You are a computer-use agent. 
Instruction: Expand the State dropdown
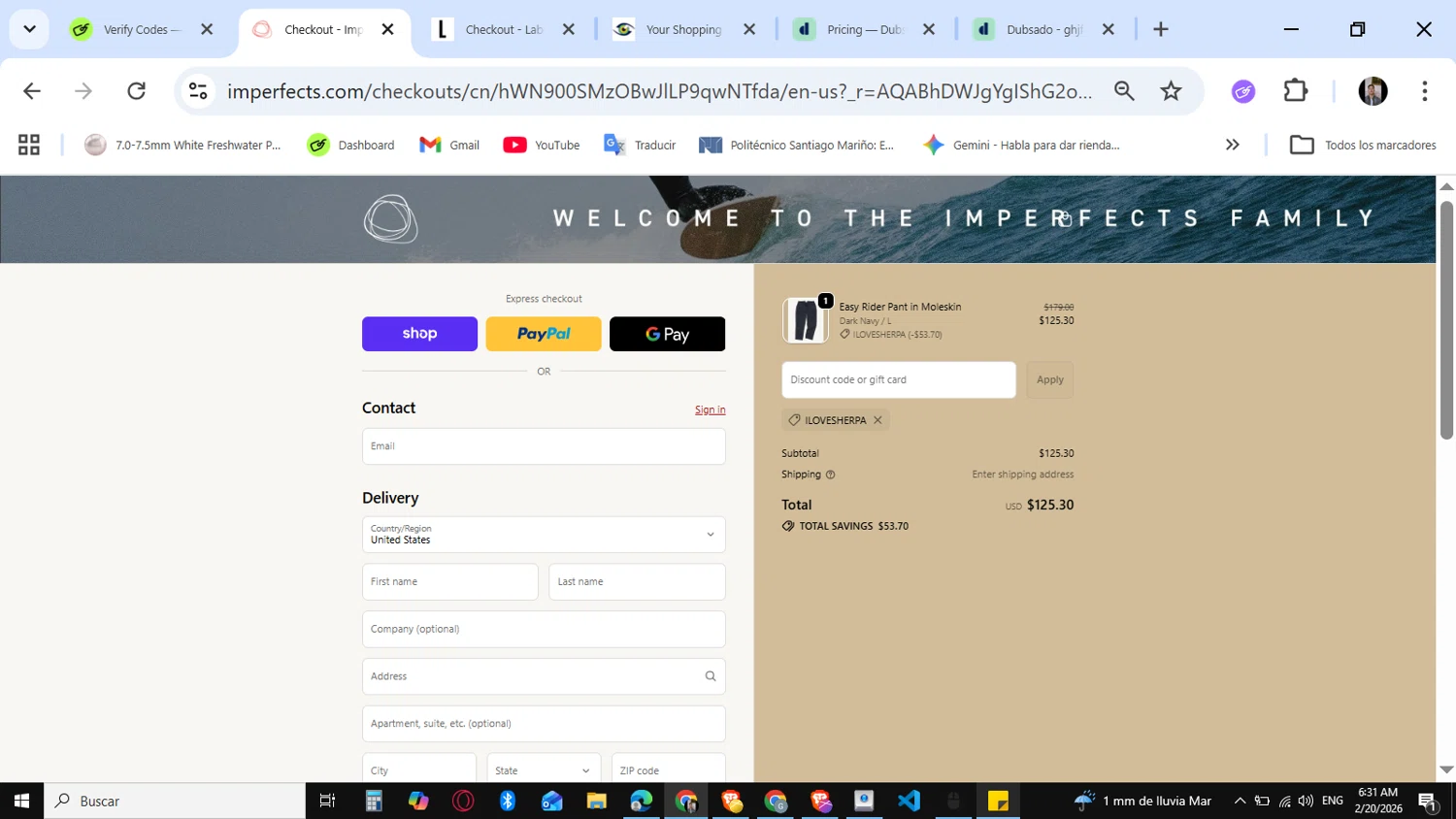coord(544,770)
